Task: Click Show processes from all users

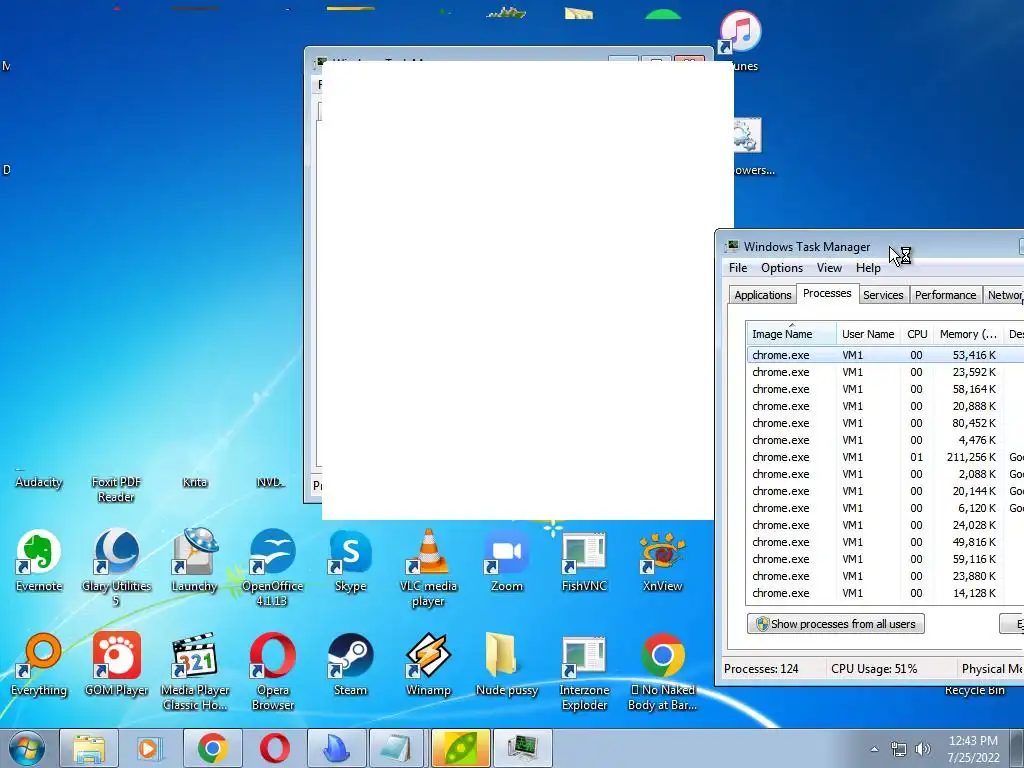Action: click(835, 624)
